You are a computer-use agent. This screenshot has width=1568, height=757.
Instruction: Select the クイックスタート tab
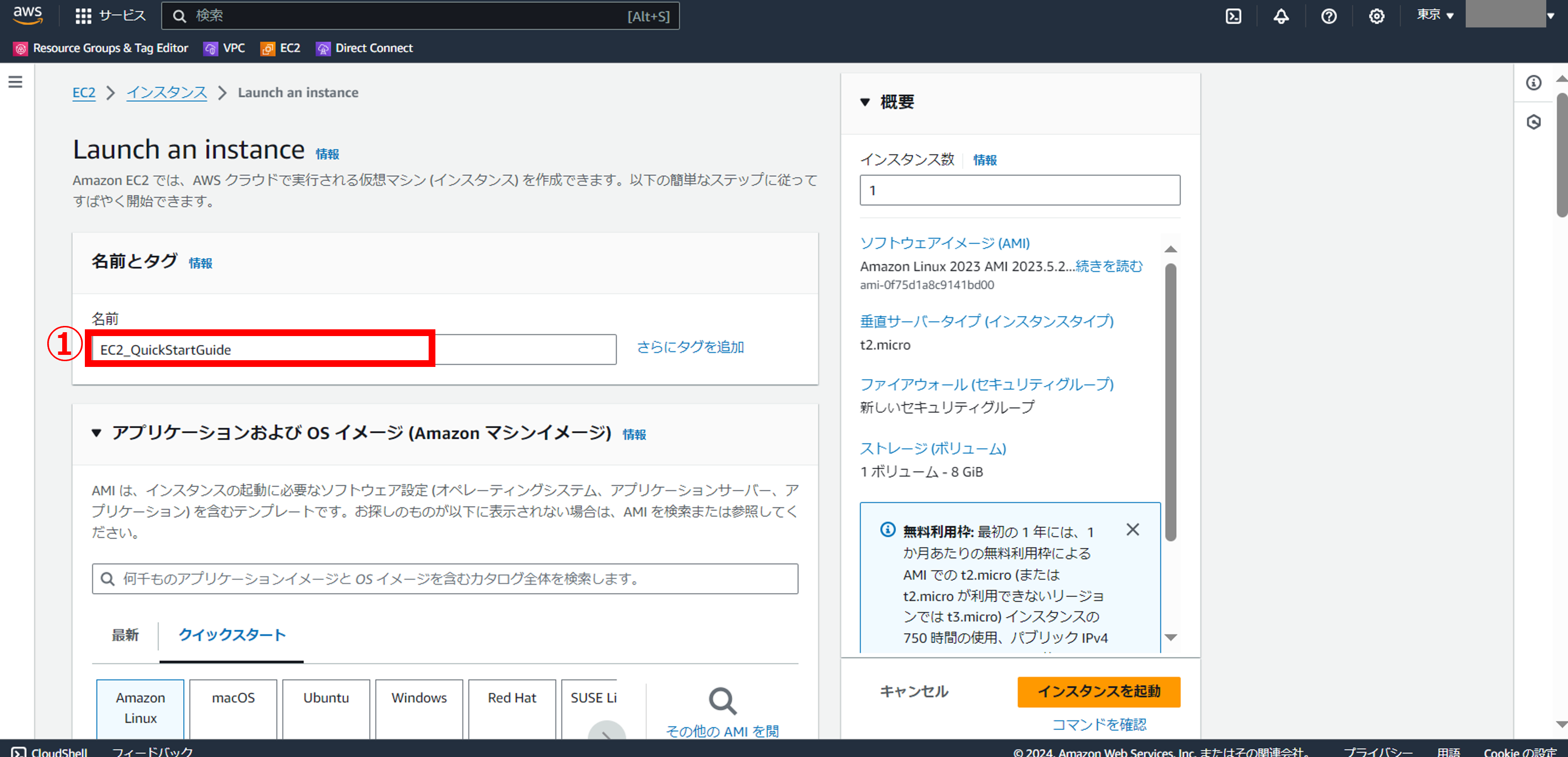231,635
